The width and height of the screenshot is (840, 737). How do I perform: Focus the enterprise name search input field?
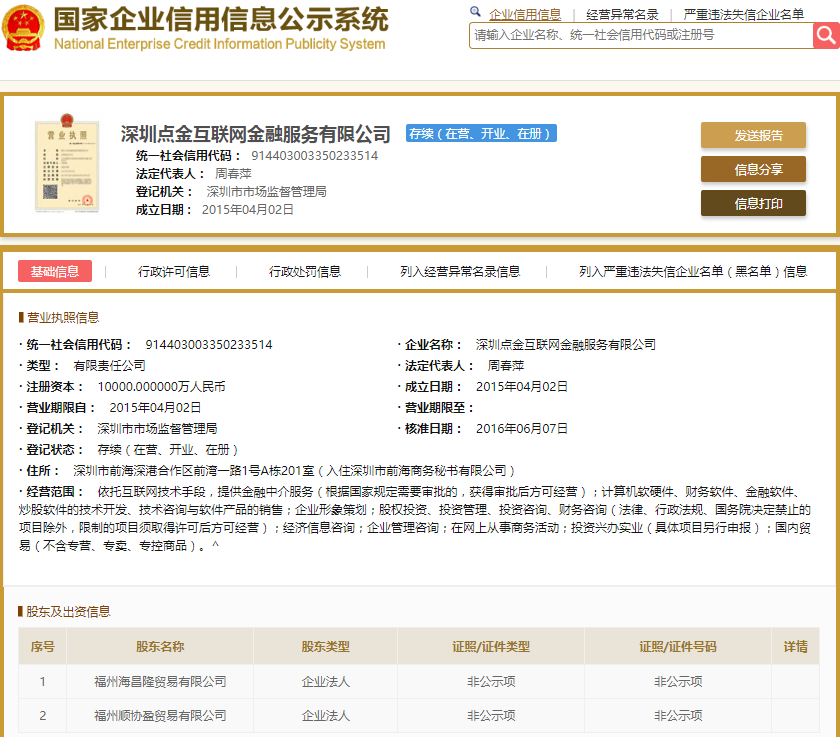pos(640,35)
